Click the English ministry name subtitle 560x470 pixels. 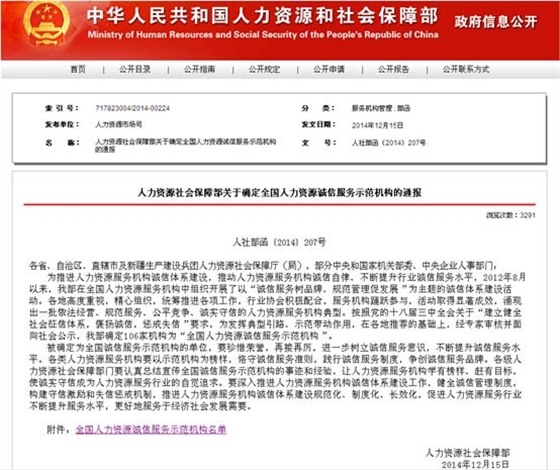[263, 35]
